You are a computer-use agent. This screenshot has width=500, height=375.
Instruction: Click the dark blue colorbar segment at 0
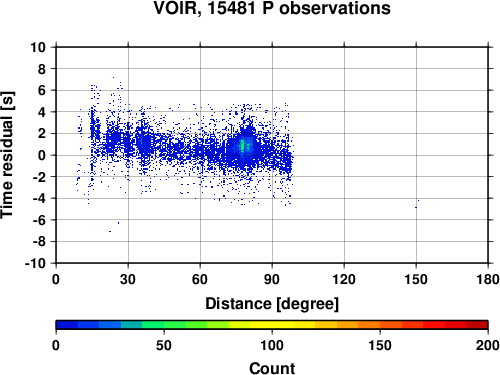[67, 325]
